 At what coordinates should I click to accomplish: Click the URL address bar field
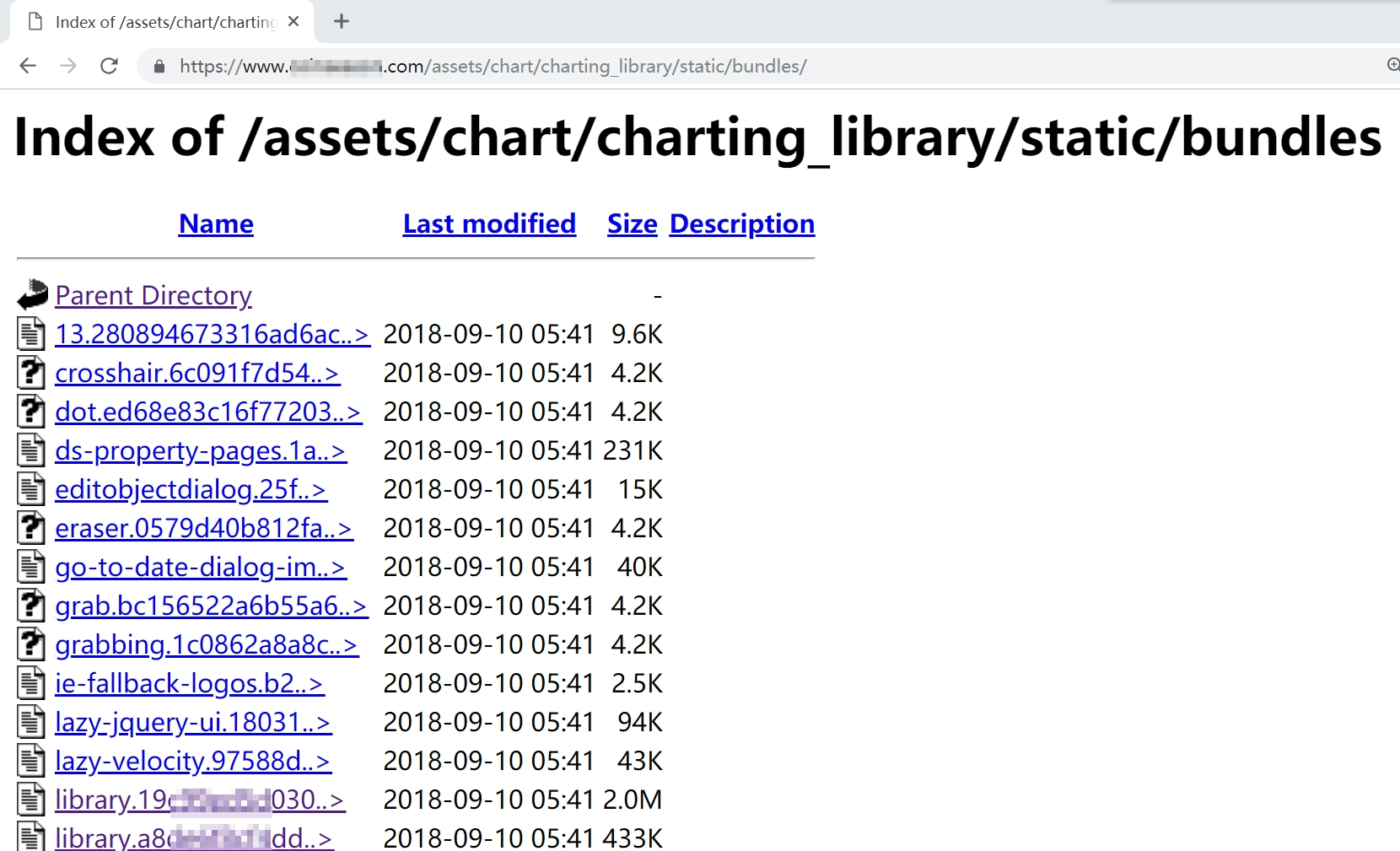click(759, 66)
